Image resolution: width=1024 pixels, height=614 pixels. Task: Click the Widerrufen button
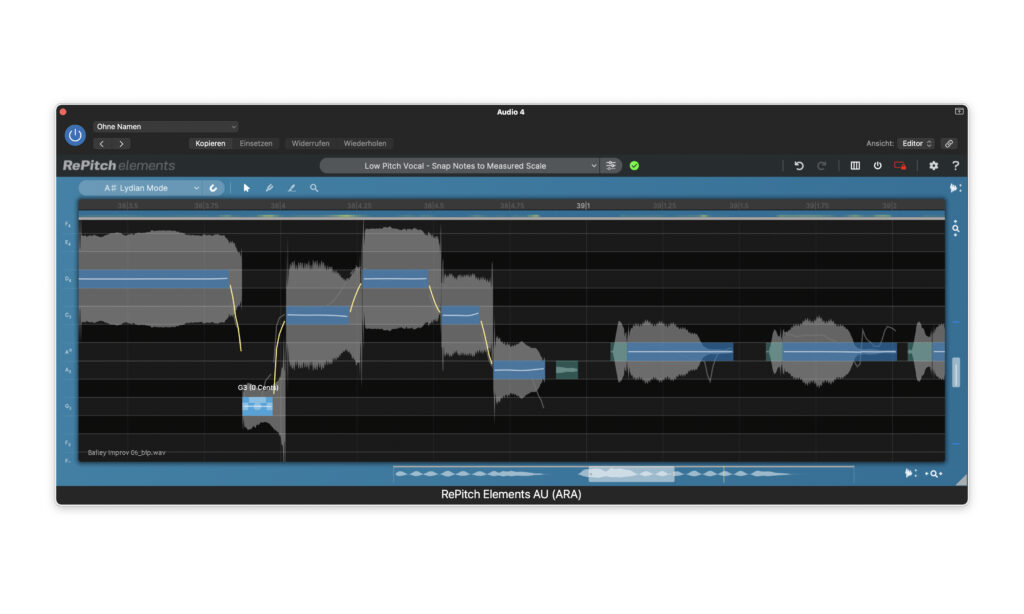tap(310, 144)
